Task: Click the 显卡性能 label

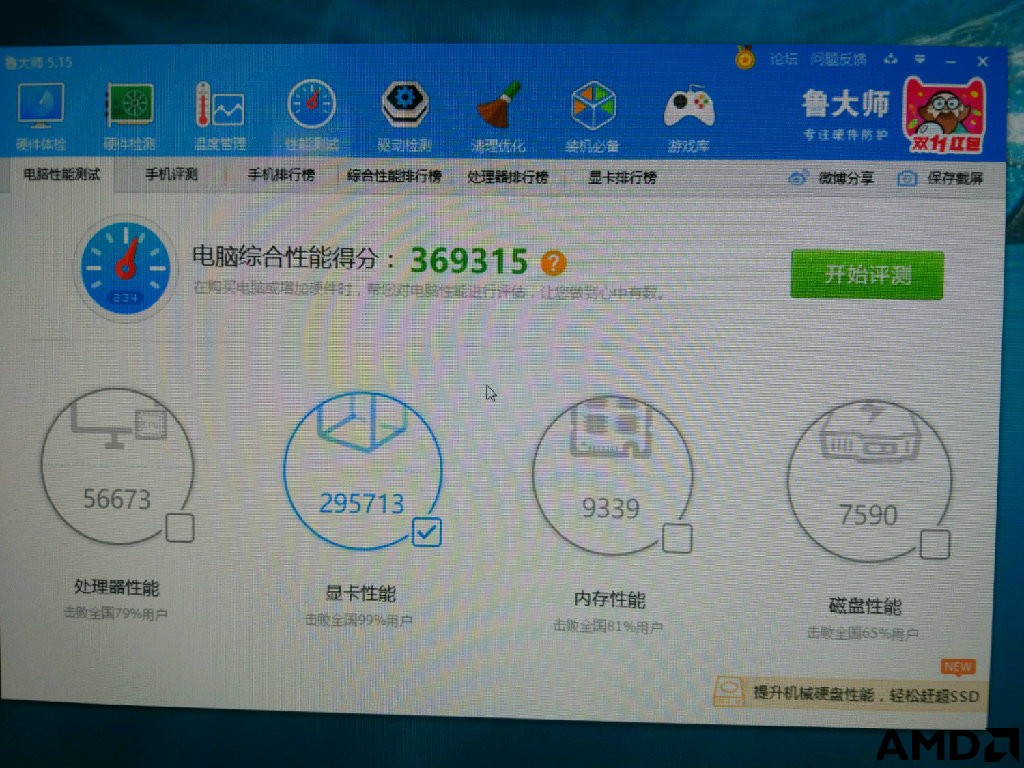Action: (x=361, y=593)
